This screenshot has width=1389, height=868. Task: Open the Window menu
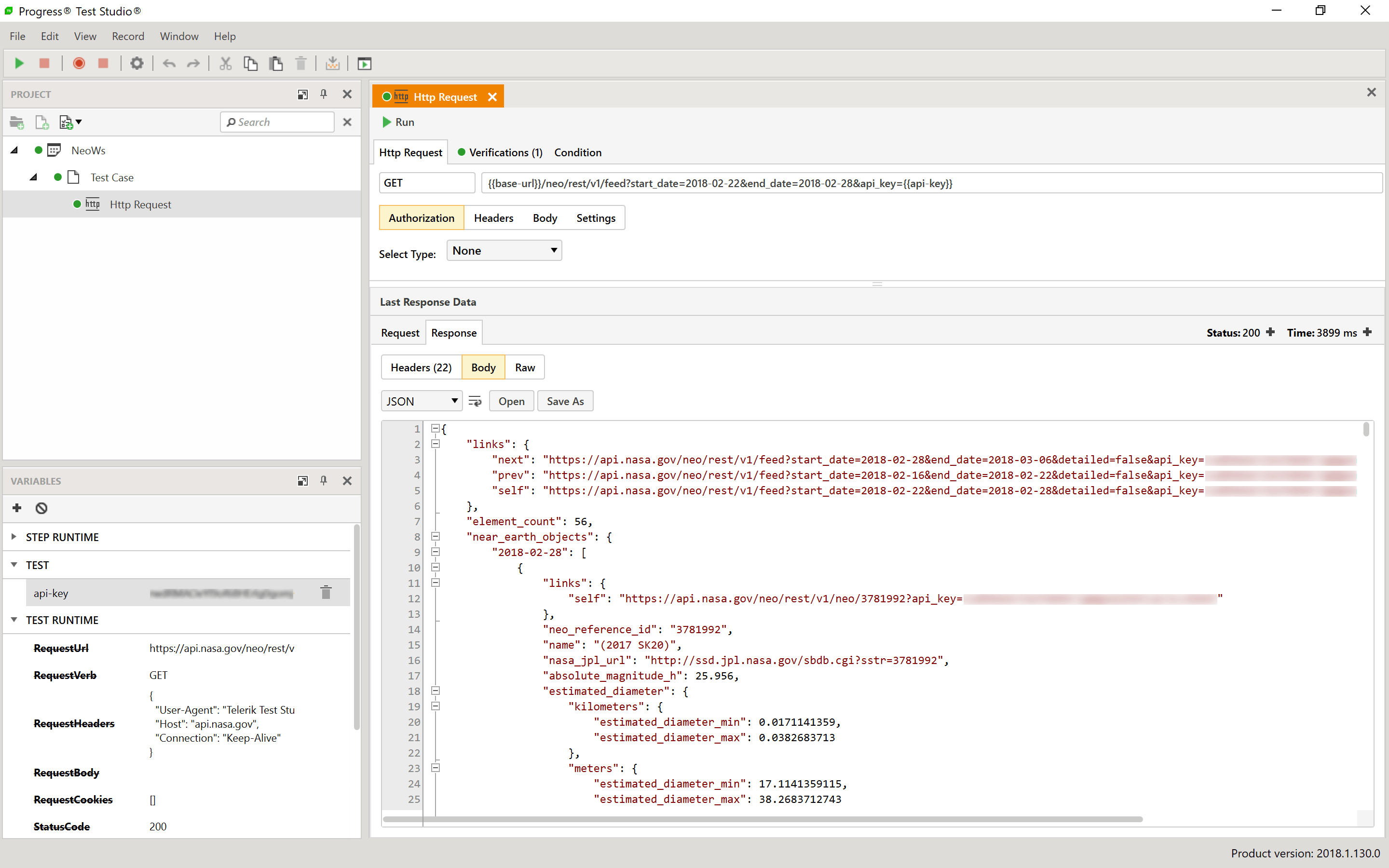[179, 36]
